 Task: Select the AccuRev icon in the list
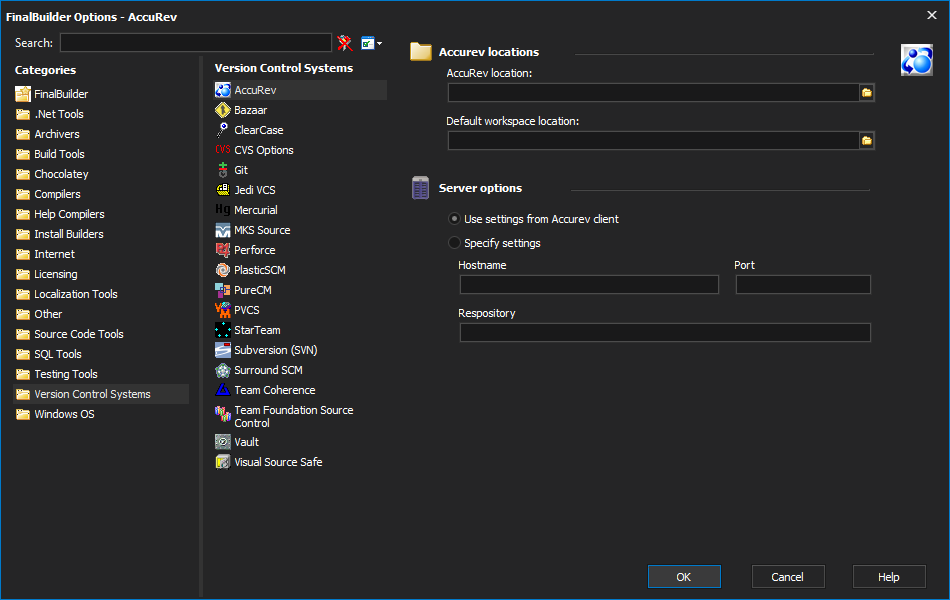(x=223, y=90)
